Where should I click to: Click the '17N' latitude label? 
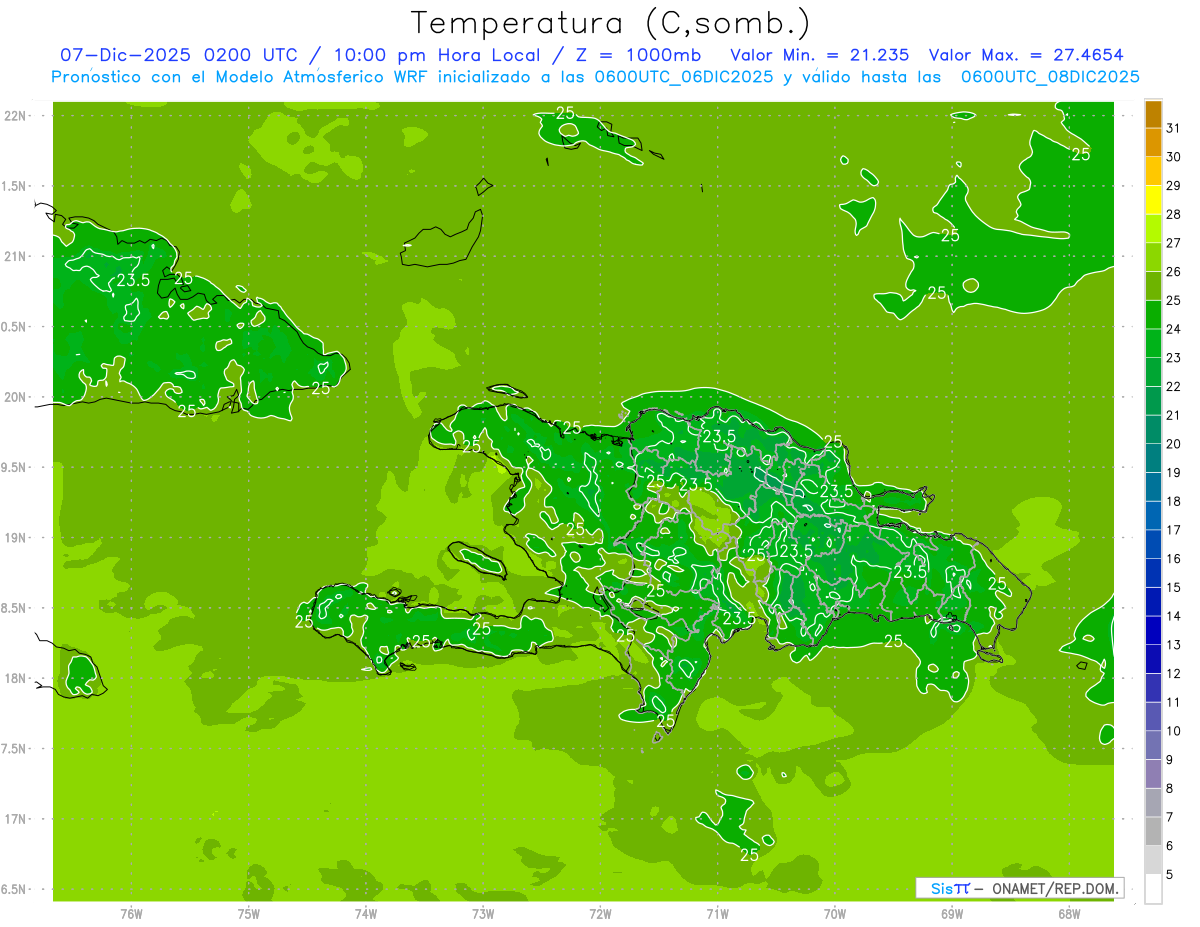tap(14, 819)
